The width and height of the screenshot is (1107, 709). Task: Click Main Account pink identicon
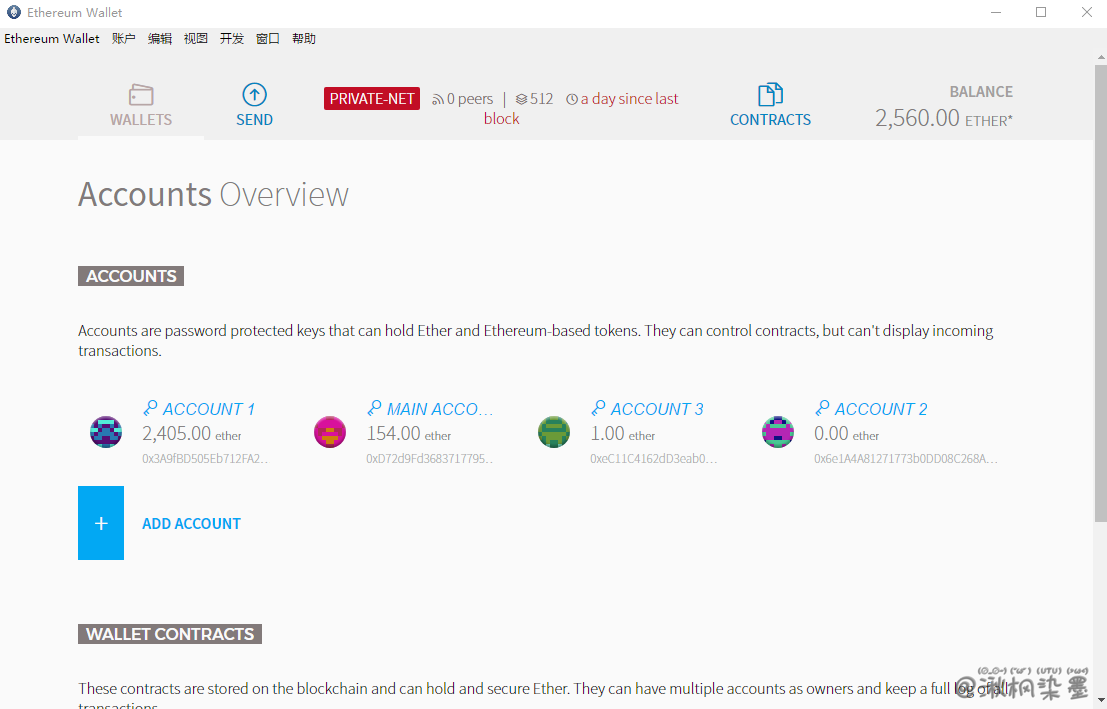pyautogui.click(x=330, y=432)
